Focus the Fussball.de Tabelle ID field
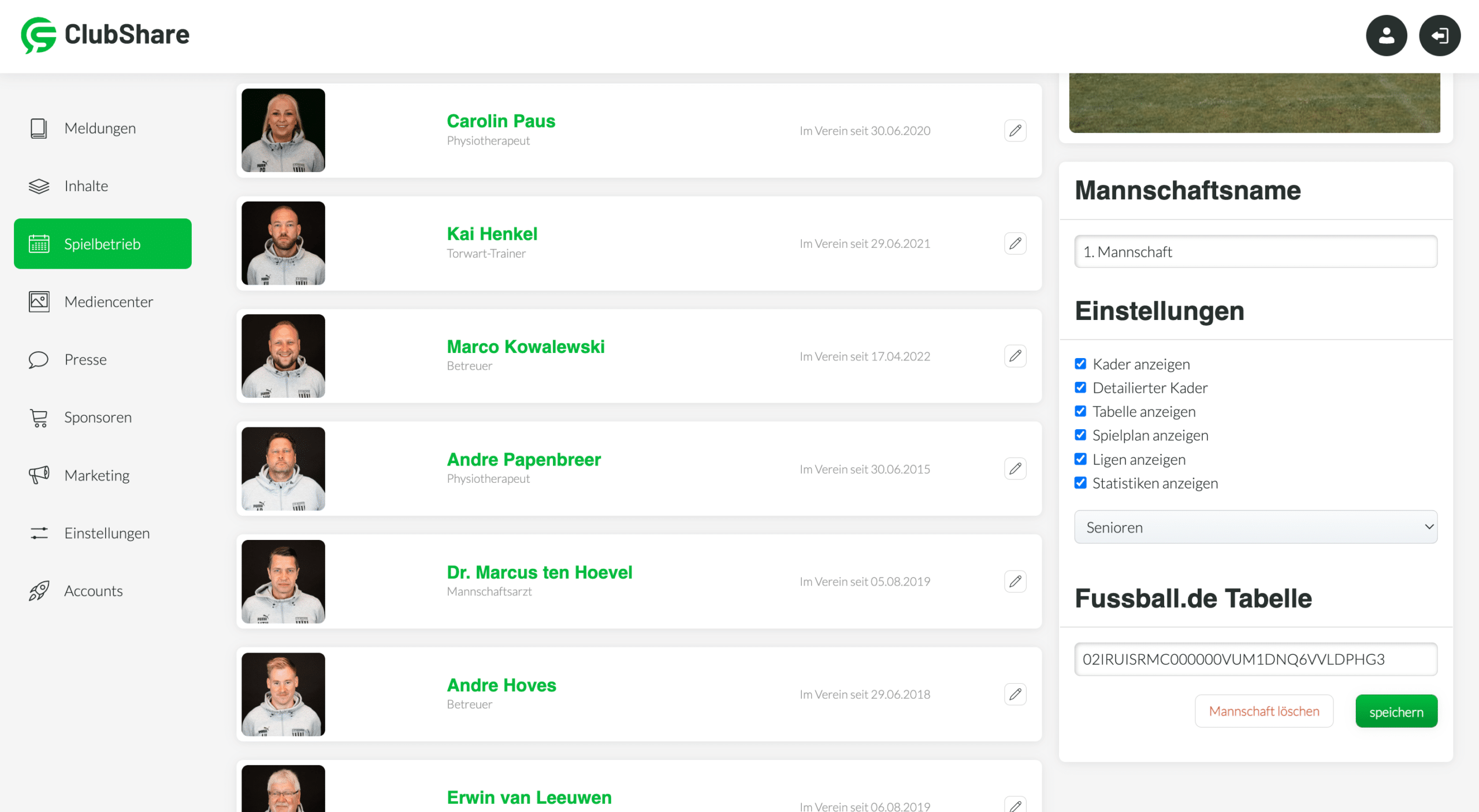Screen dimensions: 1479x812 point(1255,660)
